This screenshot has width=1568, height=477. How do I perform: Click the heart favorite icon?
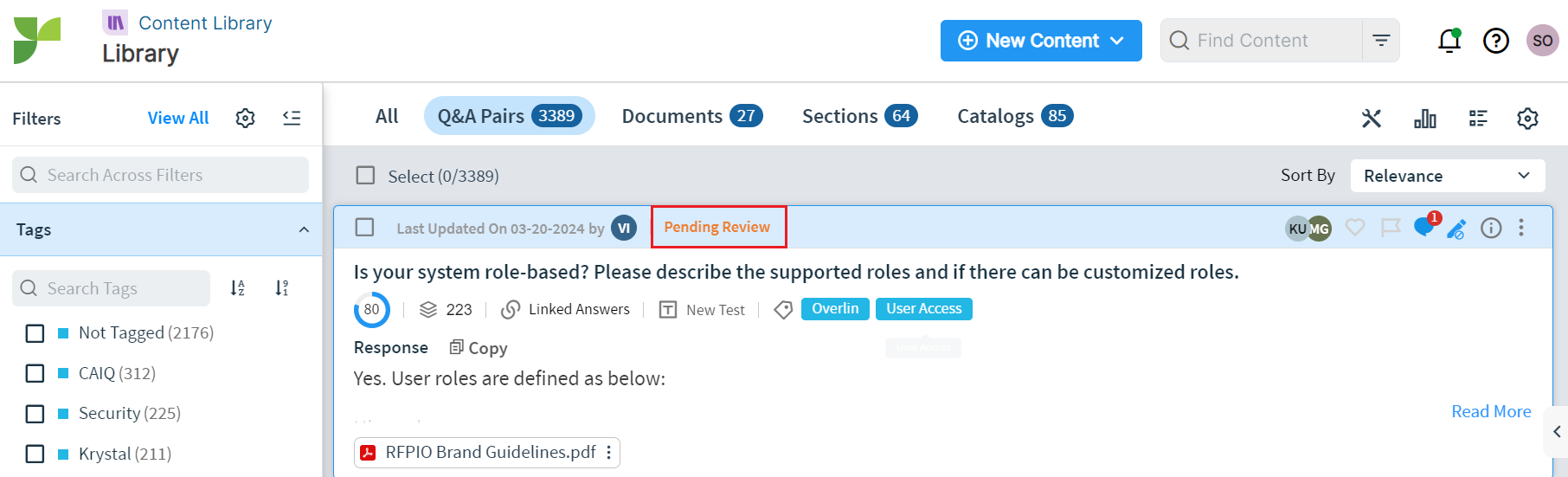1355,228
